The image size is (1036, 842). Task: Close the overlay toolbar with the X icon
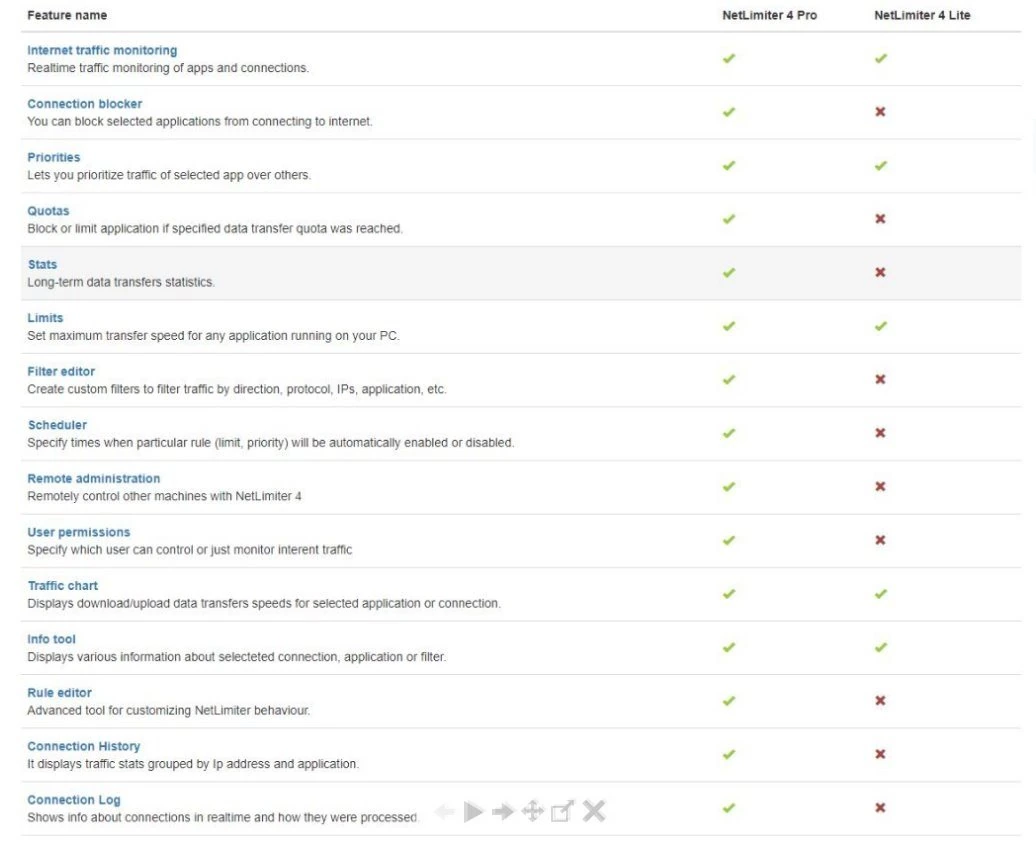pos(594,811)
